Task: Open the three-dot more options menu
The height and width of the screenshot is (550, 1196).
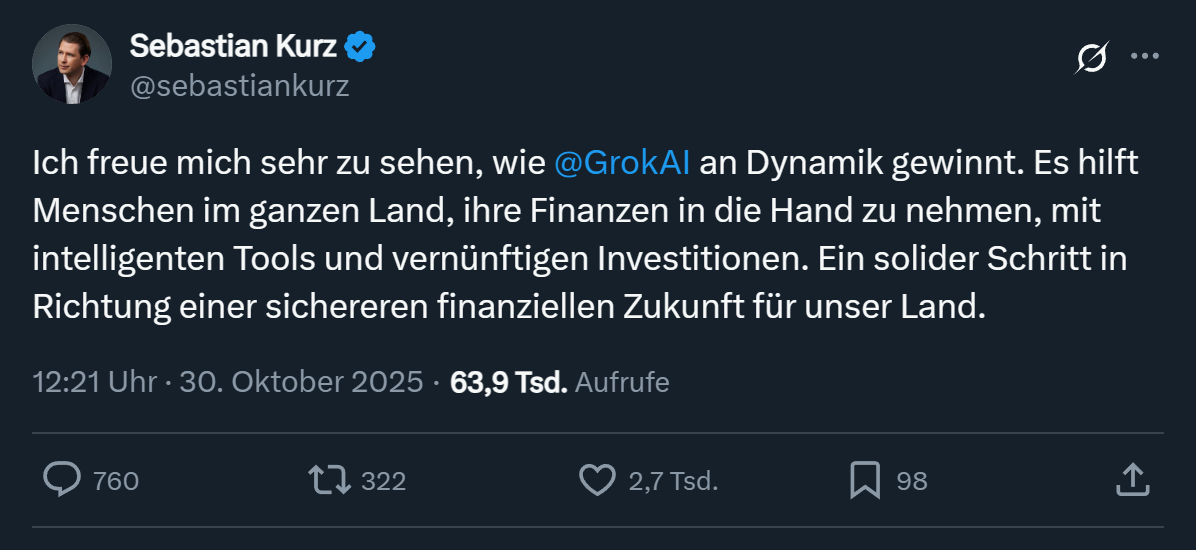Action: [x=1145, y=57]
